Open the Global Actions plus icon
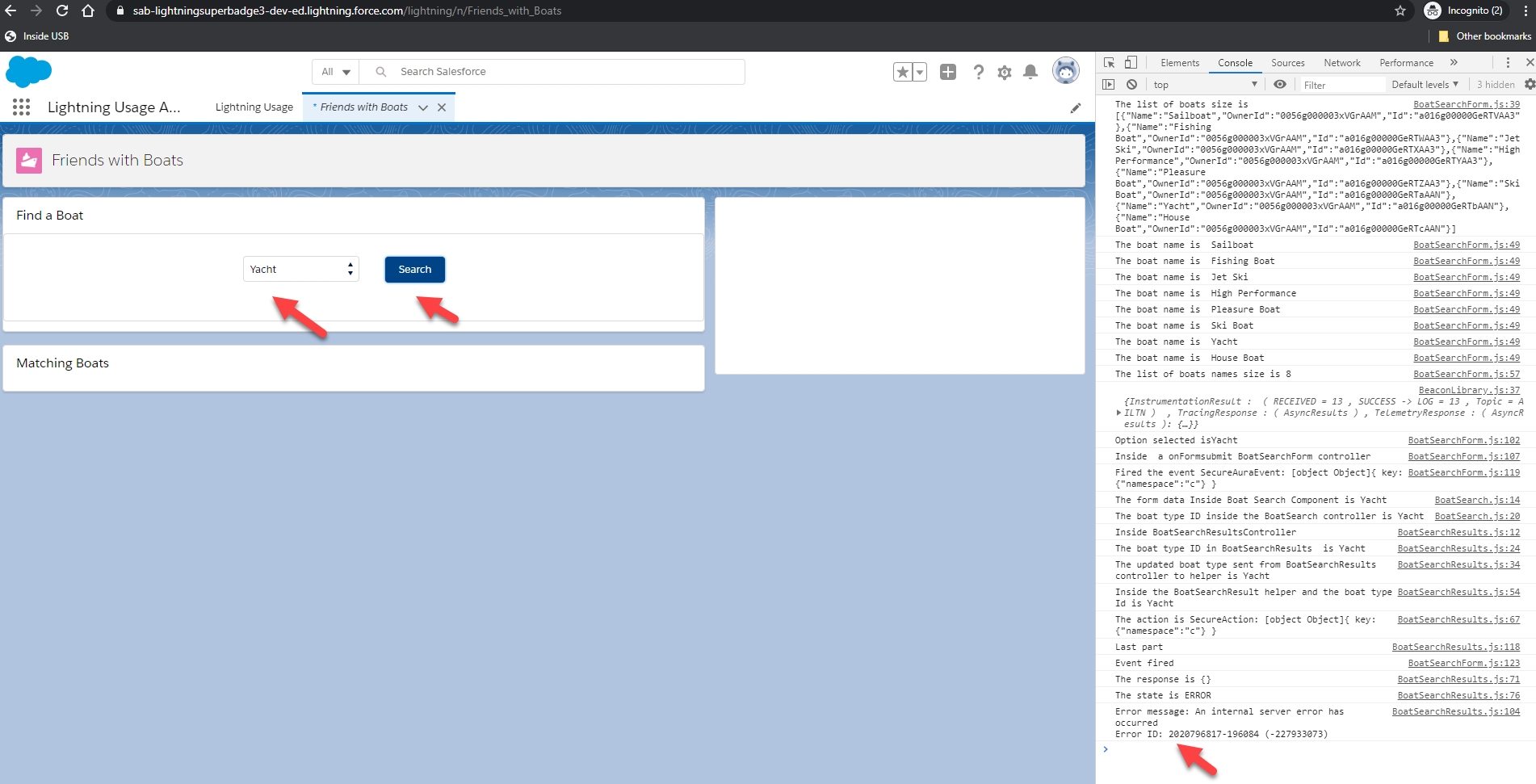 click(x=948, y=72)
